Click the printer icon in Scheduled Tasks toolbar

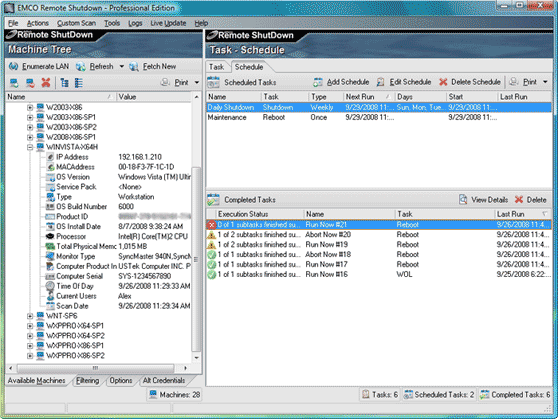pyautogui.click(x=514, y=82)
